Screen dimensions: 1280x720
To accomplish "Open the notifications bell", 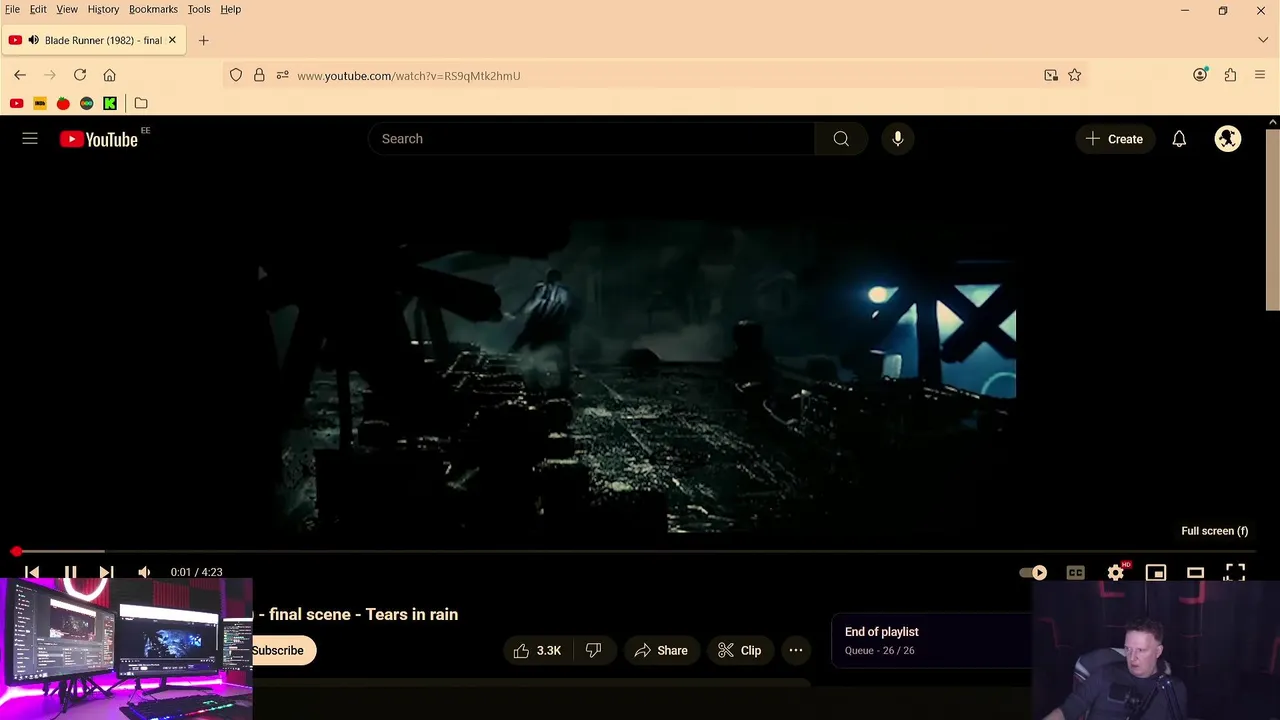I will (1179, 139).
